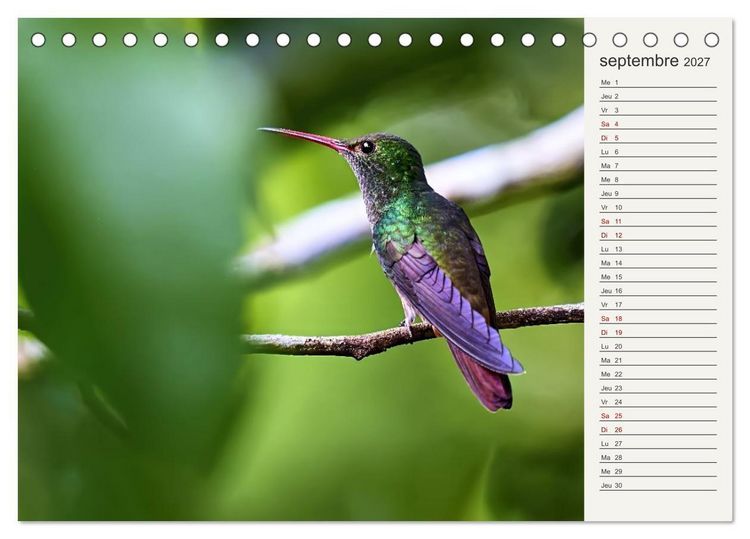Select the 'Jeu 23' date row
This screenshot has width=750, height=539.
pos(658,388)
